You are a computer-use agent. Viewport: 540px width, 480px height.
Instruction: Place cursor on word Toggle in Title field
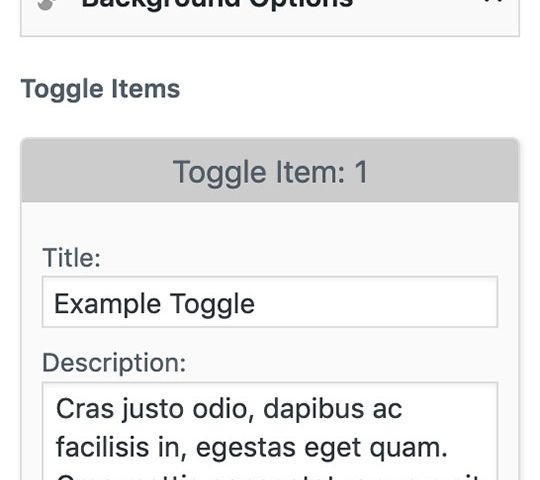[x=212, y=304]
